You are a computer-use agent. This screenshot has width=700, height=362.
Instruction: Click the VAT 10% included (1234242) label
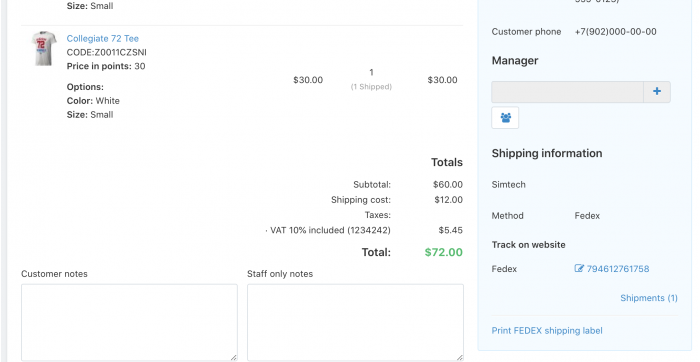pos(330,230)
